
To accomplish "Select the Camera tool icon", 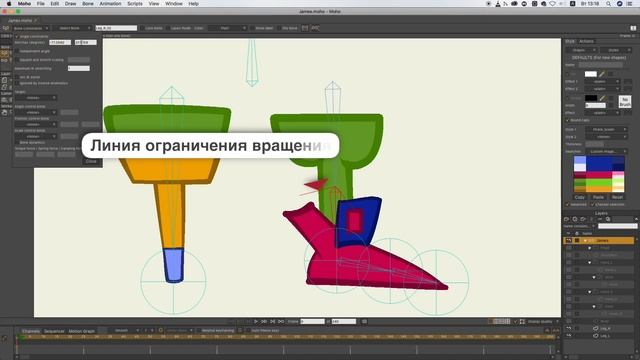I will tap(4, 99).
